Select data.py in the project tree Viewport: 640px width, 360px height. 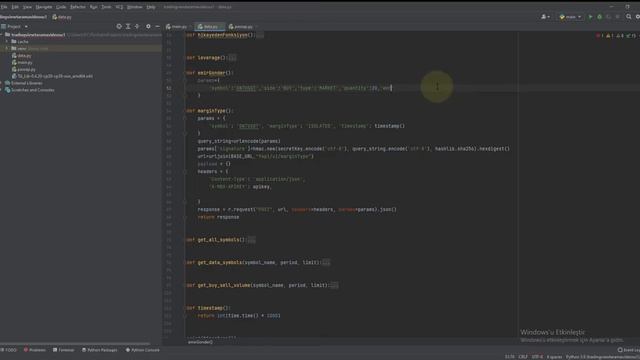pos(22,56)
